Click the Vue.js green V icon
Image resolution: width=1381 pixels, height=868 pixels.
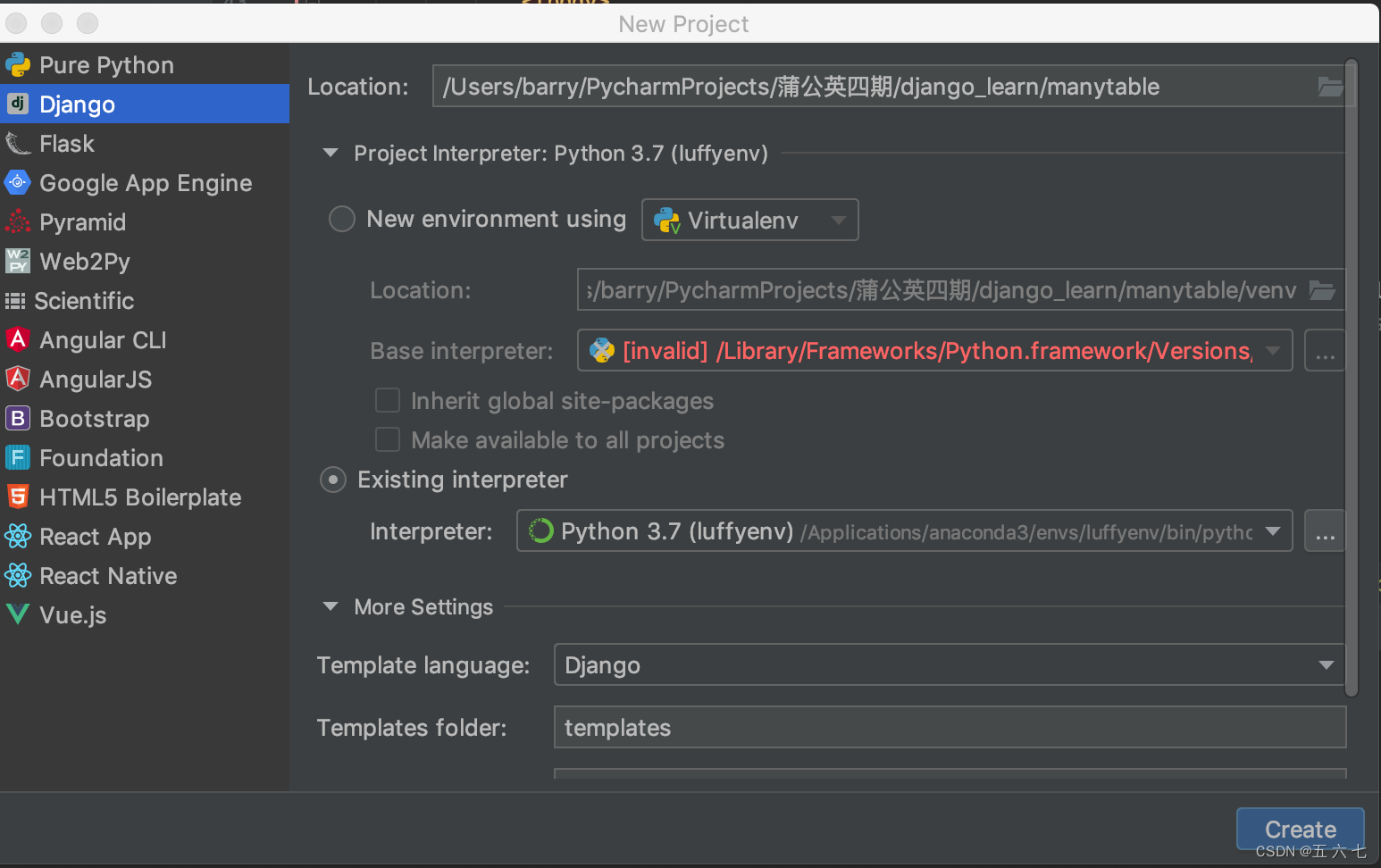(x=18, y=614)
